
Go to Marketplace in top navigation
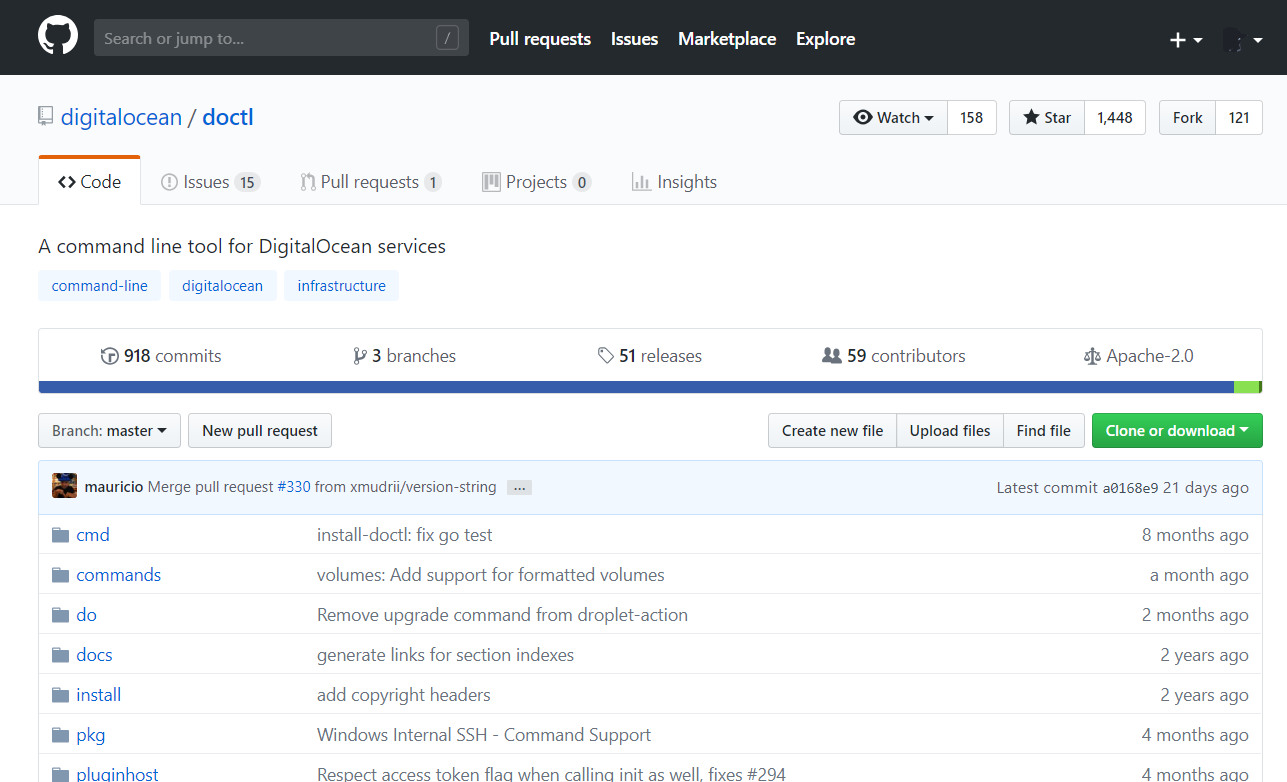tap(727, 39)
